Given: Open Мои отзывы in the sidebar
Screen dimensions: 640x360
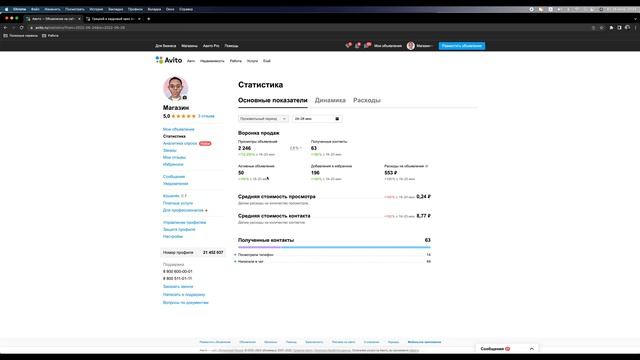Looking at the screenshot, I should (174, 157).
